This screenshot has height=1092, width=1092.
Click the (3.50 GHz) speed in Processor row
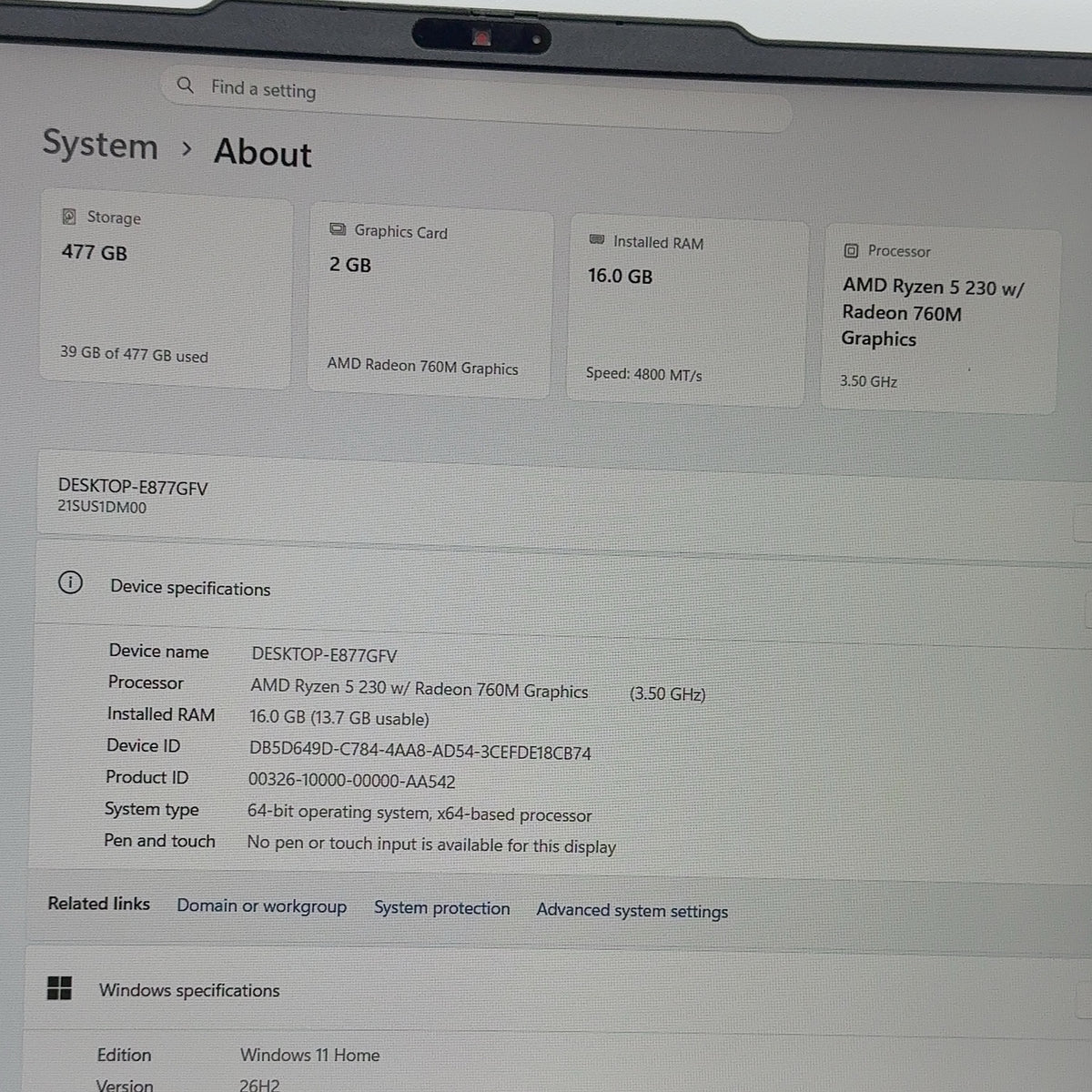pos(667,693)
